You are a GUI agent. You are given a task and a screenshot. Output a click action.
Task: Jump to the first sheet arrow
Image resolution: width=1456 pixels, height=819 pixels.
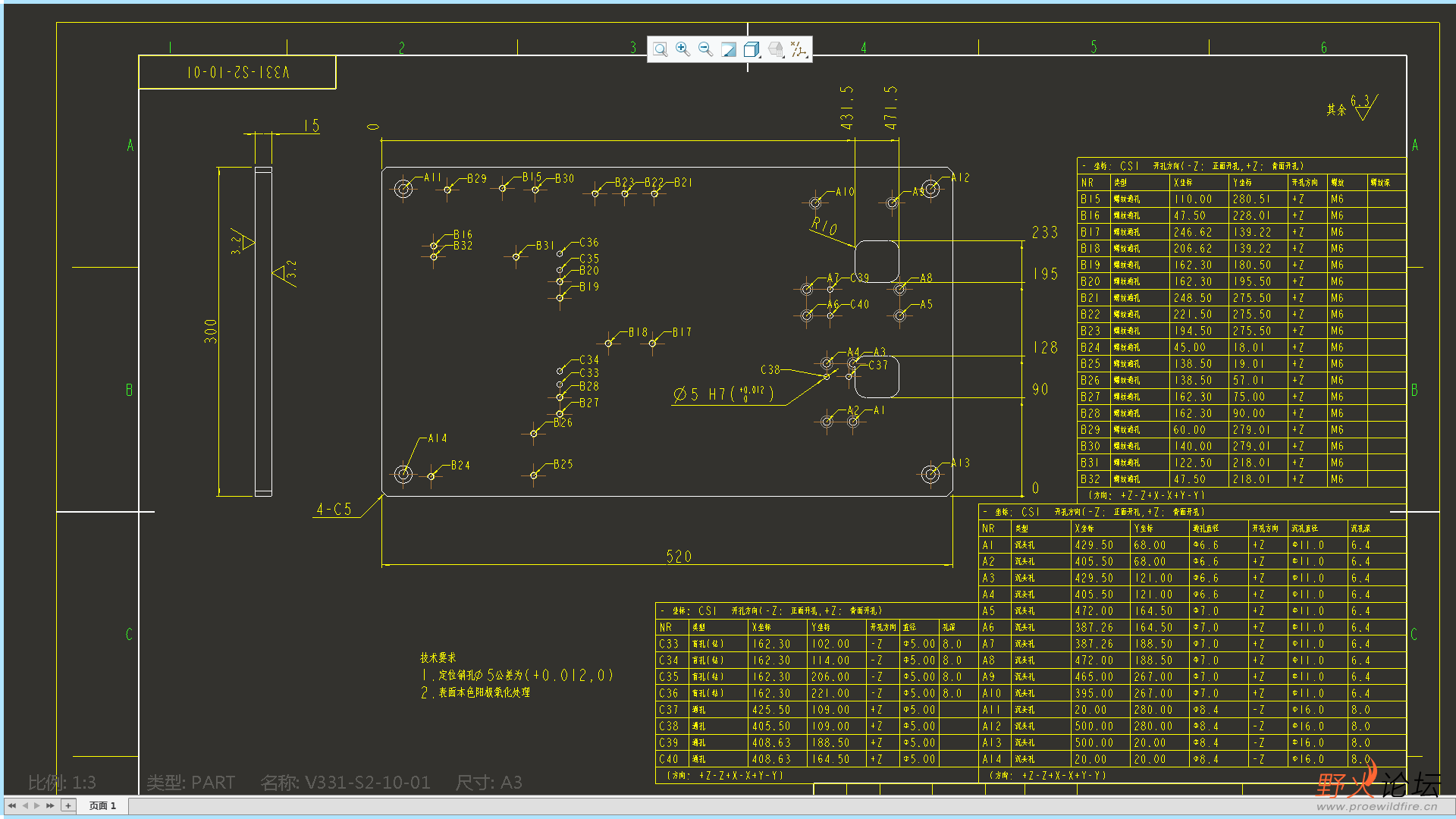(x=12, y=805)
